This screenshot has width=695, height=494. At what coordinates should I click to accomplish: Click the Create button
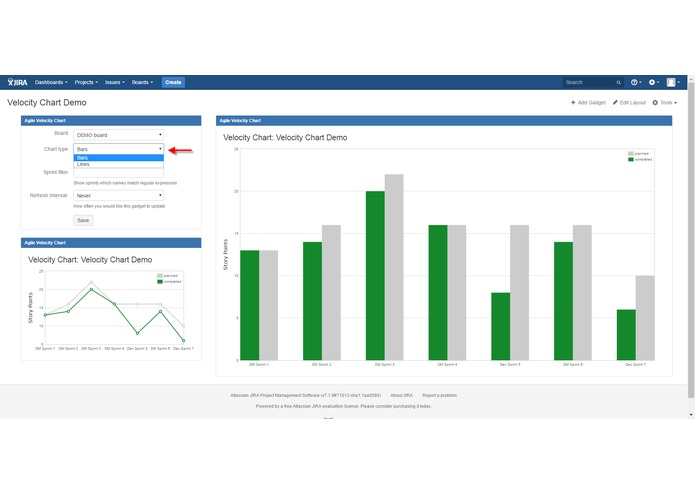click(173, 82)
